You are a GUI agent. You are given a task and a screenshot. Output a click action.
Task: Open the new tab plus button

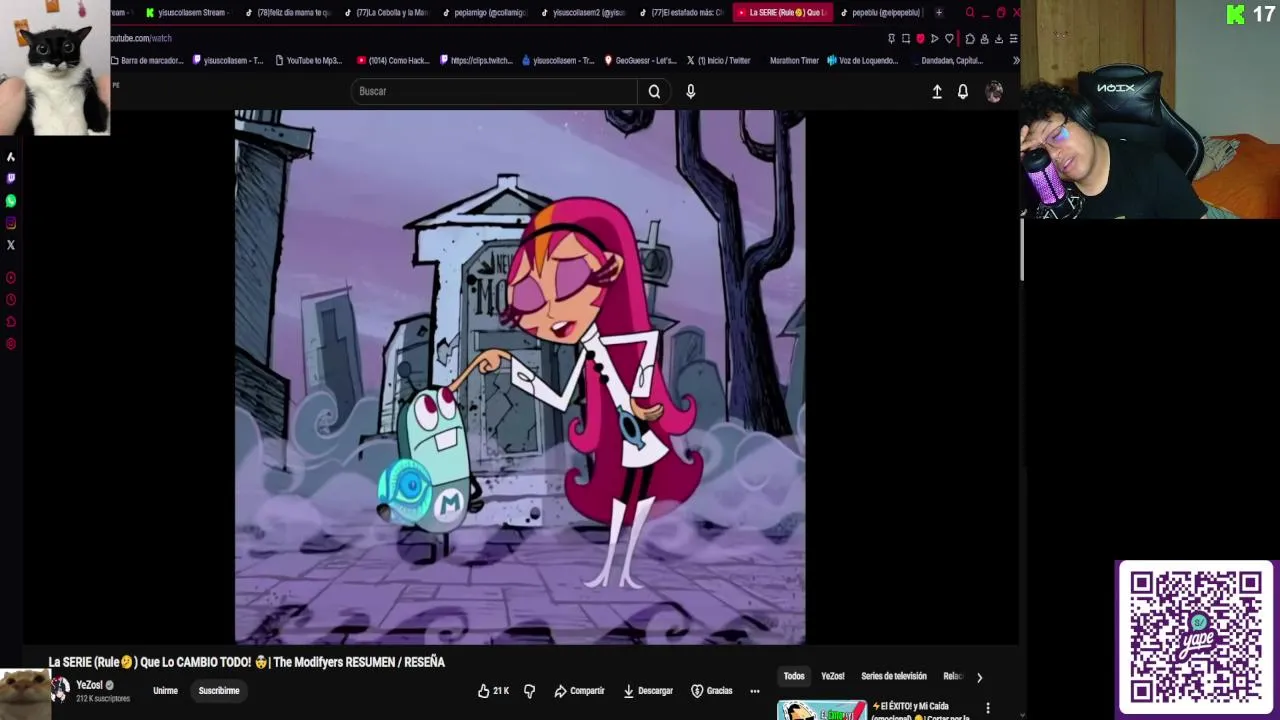938,13
